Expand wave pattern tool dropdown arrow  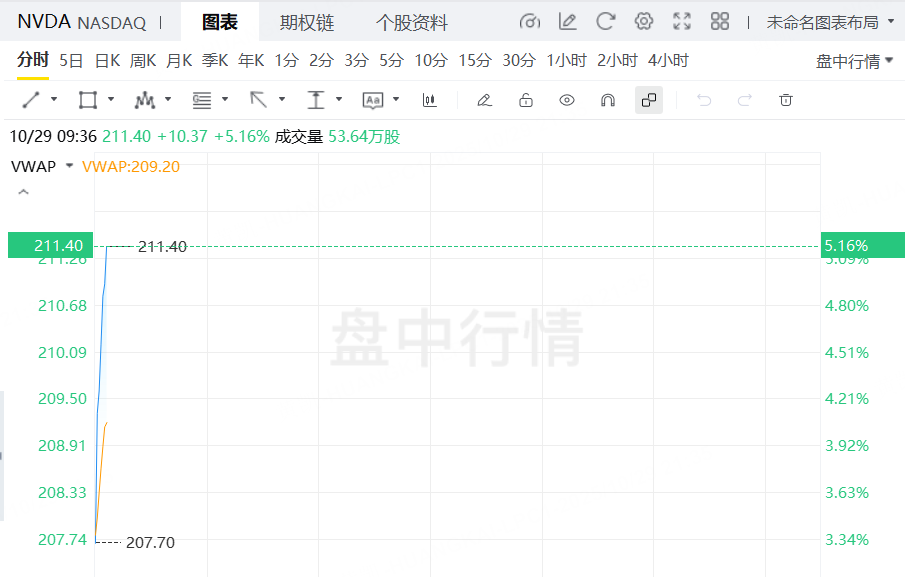click(x=168, y=99)
